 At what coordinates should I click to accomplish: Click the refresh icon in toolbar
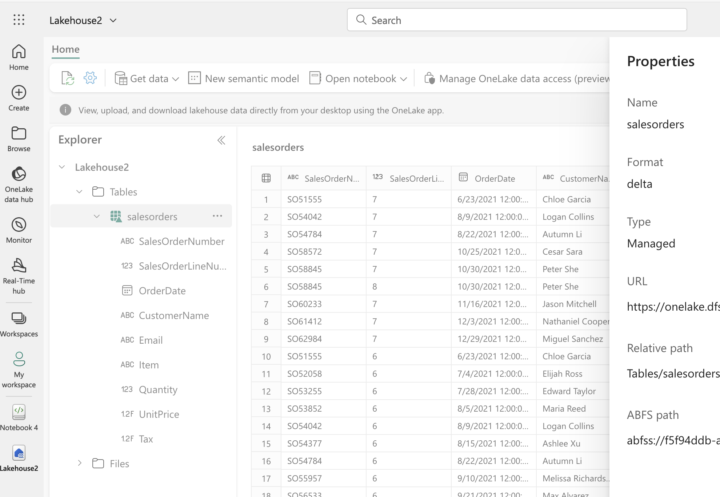coord(68,78)
